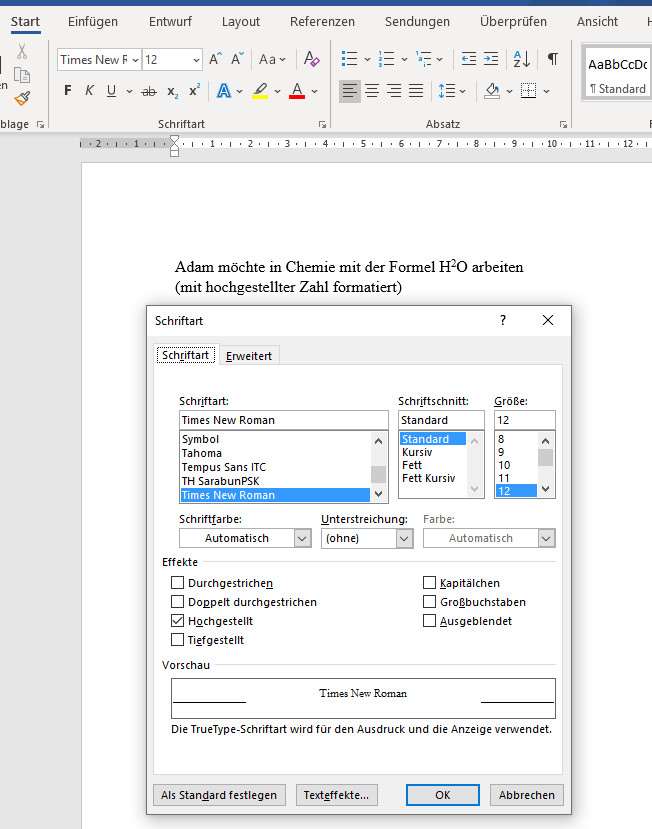Screen dimensions: 652x829
Task: Click the strikethrough ribbon icon
Action: click(149, 91)
